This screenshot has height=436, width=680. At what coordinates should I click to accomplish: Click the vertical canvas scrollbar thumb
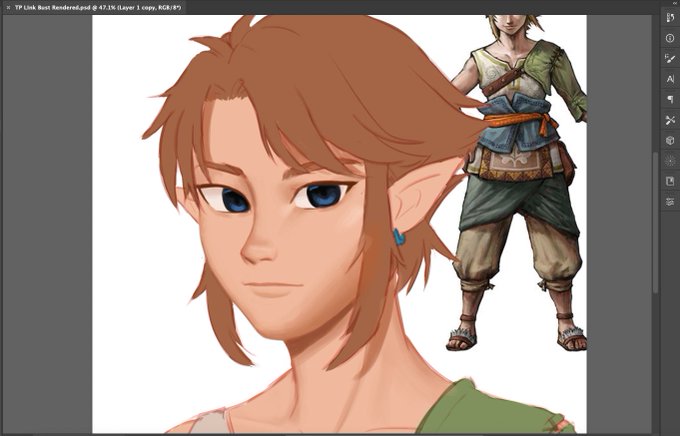click(655, 222)
